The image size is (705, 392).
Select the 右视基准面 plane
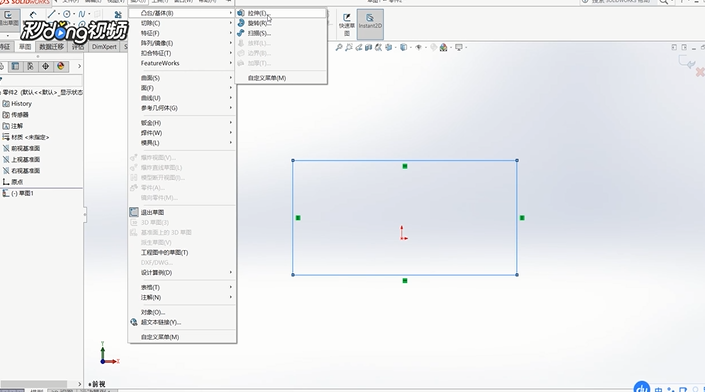pyautogui.click(x=21, y=171)
